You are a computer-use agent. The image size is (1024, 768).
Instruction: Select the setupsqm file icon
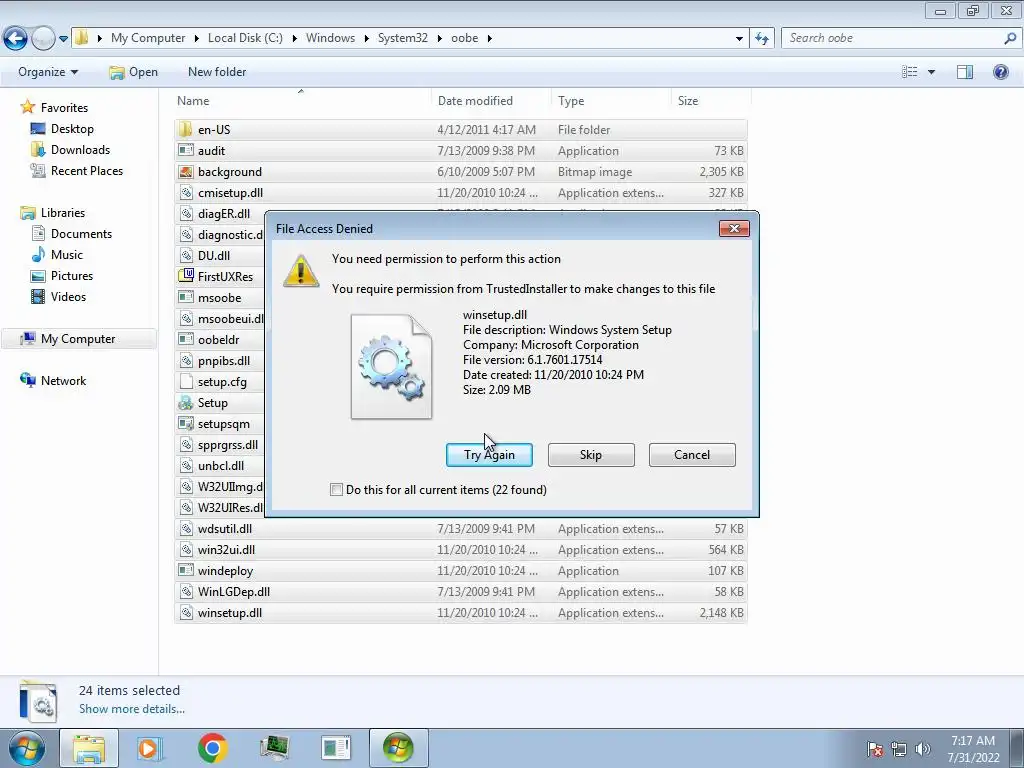point(185,423)
